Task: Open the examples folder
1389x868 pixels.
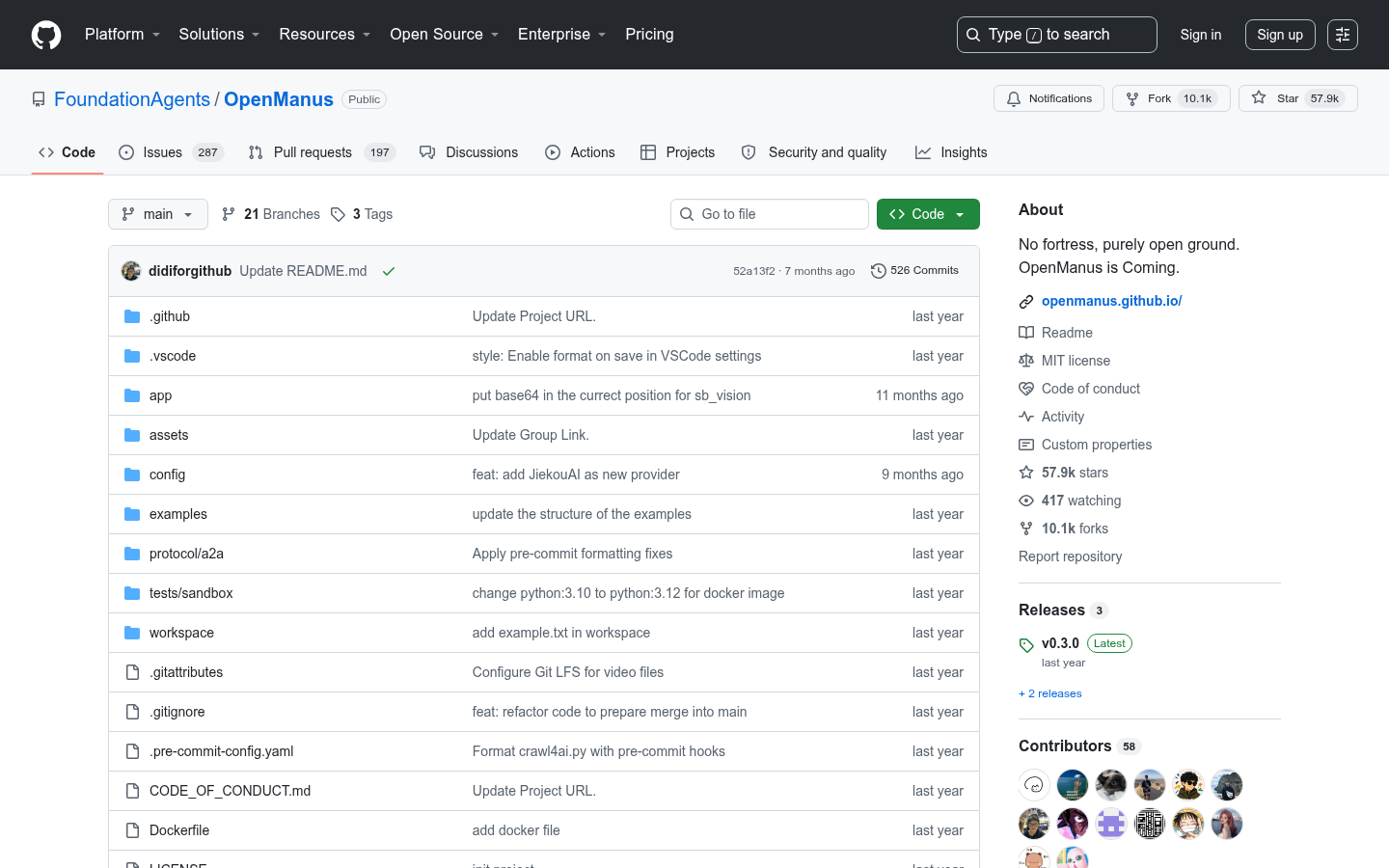Action: click(178, 514)
